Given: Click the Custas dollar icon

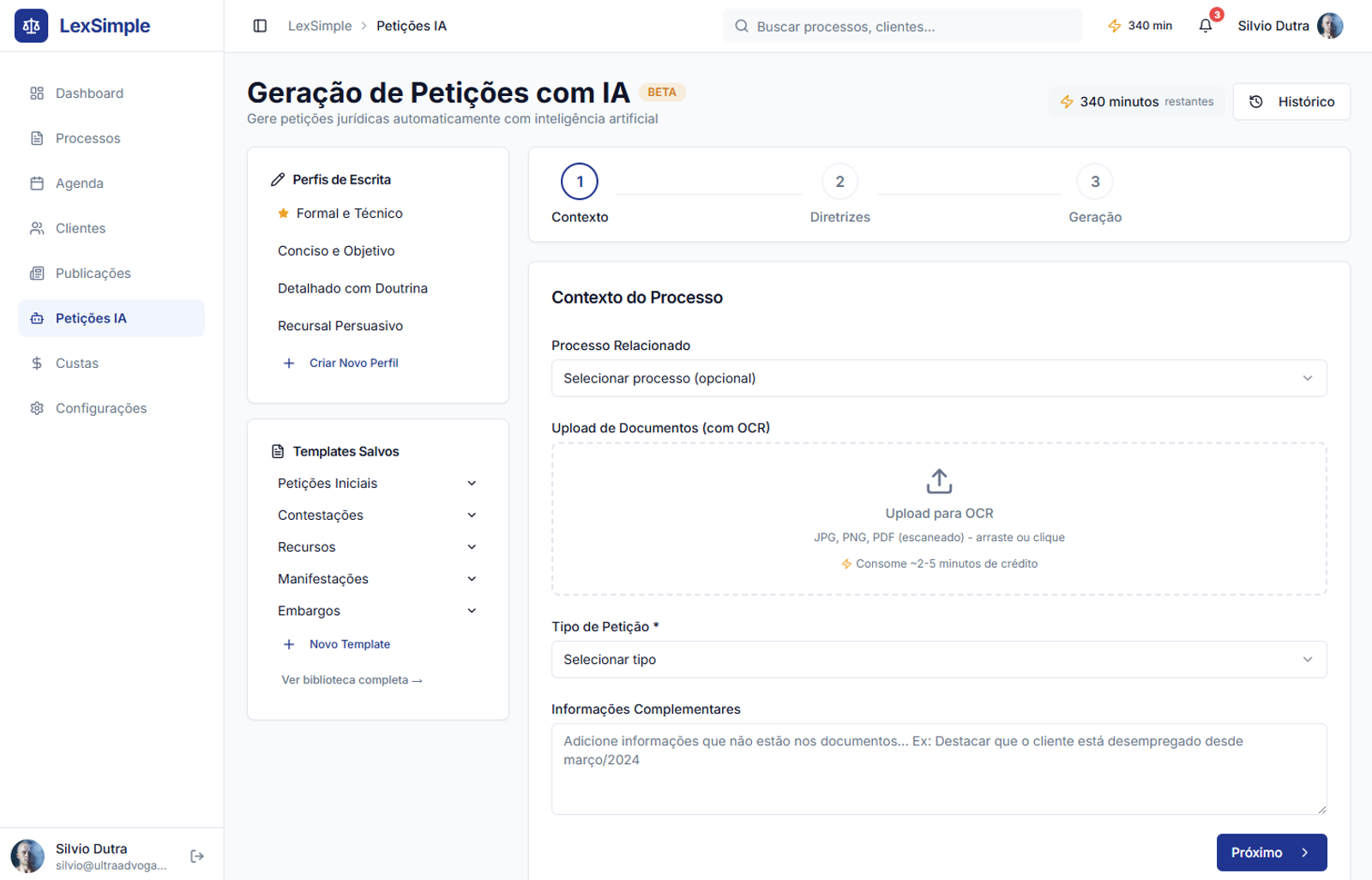Looking at the screenshot, I should [x=37, y=364].
